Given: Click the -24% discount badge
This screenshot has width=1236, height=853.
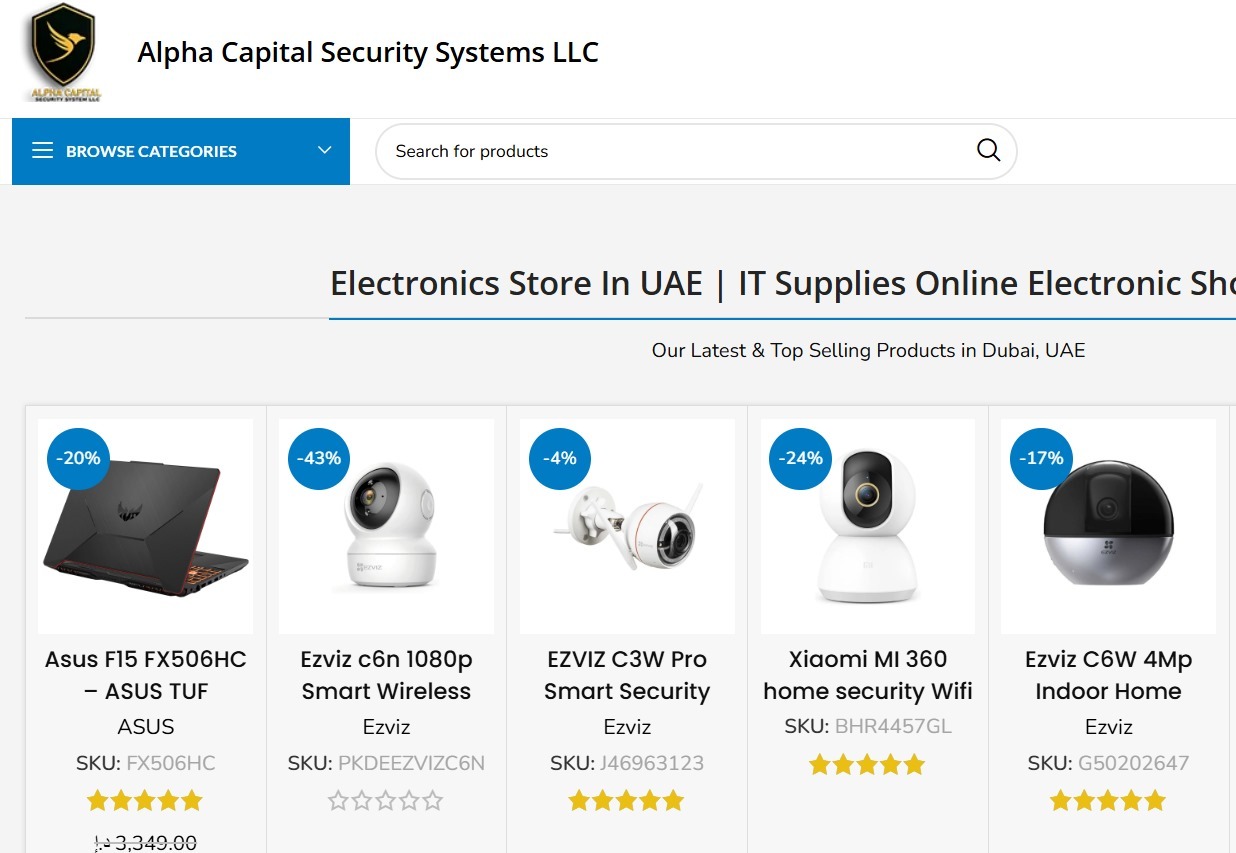Looking at the screenshot, I should [800, 458].
